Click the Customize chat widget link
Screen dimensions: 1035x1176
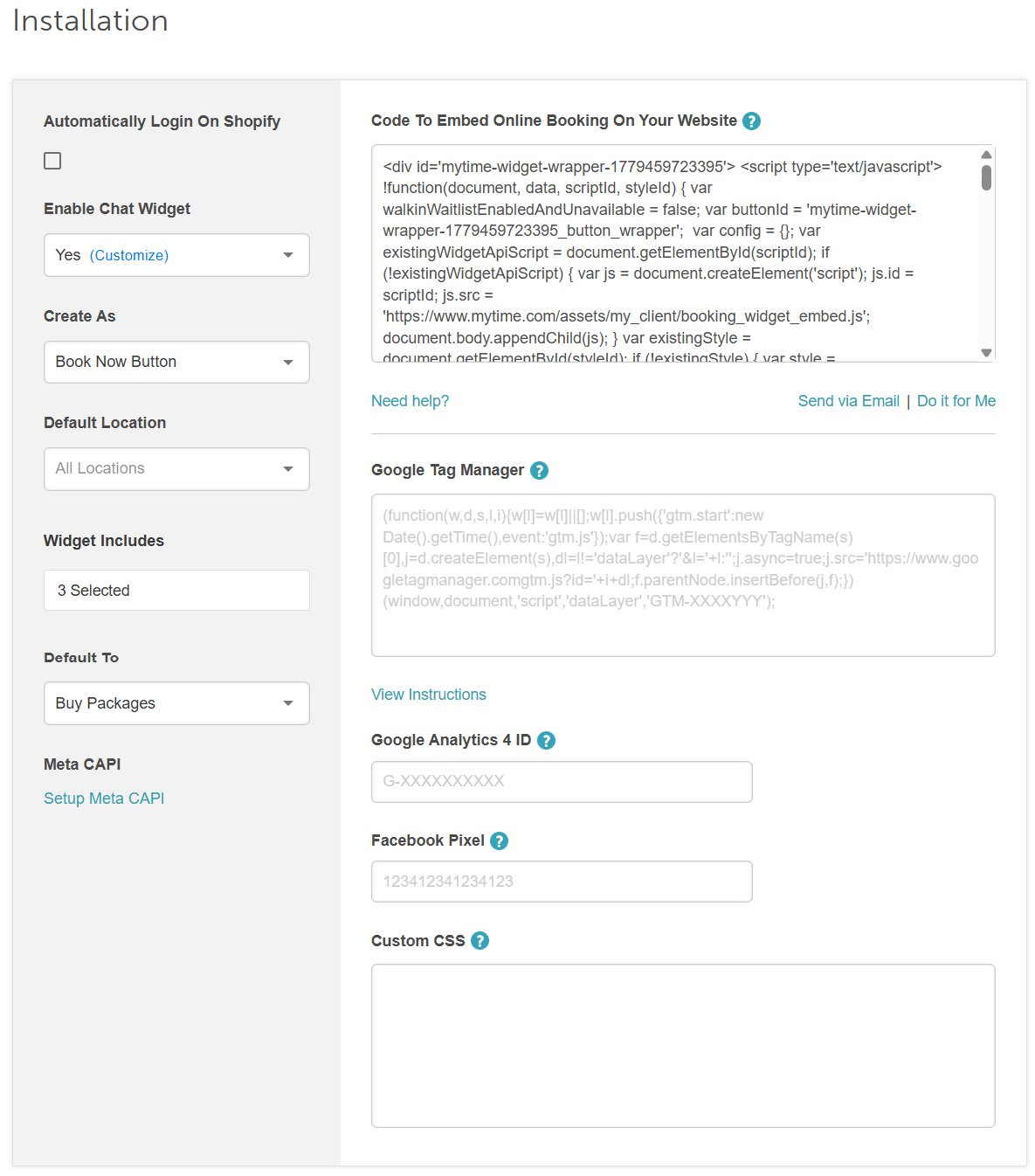coord(129,255)
